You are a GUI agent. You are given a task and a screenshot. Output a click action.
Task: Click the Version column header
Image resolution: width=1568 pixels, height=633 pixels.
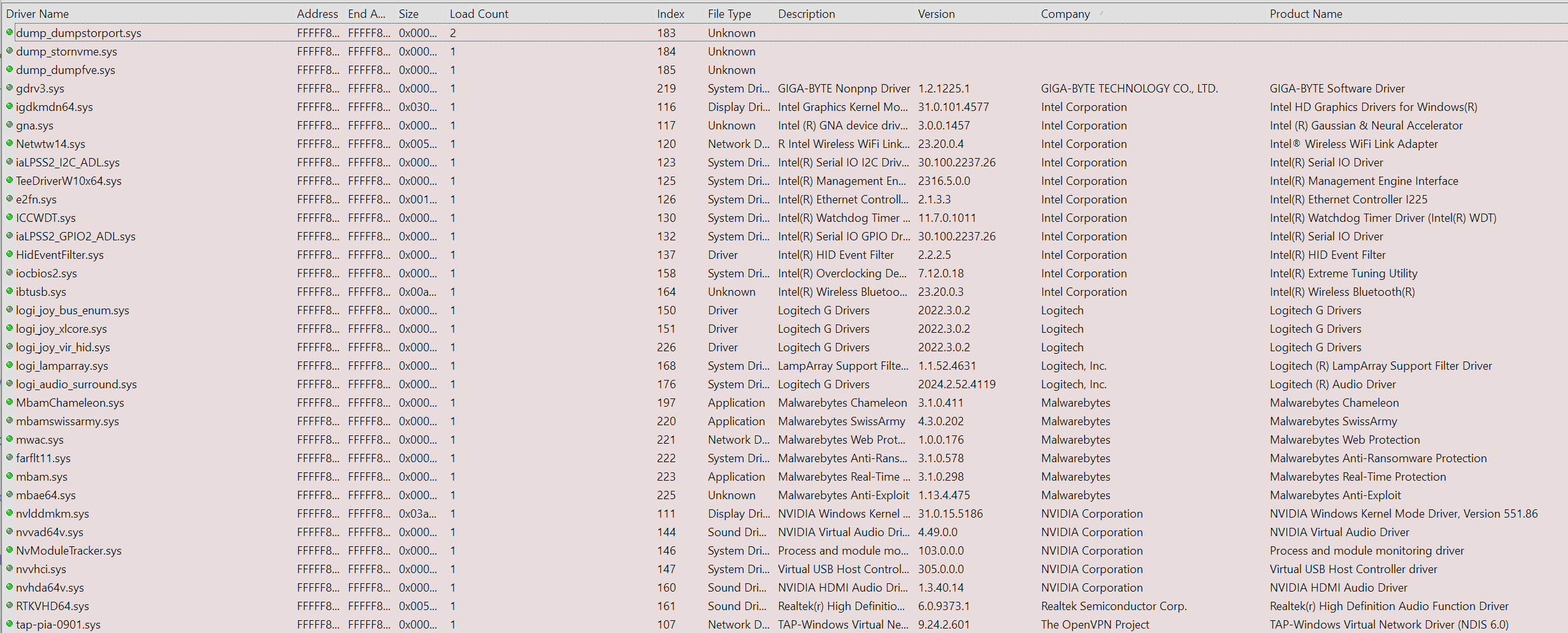937,13
